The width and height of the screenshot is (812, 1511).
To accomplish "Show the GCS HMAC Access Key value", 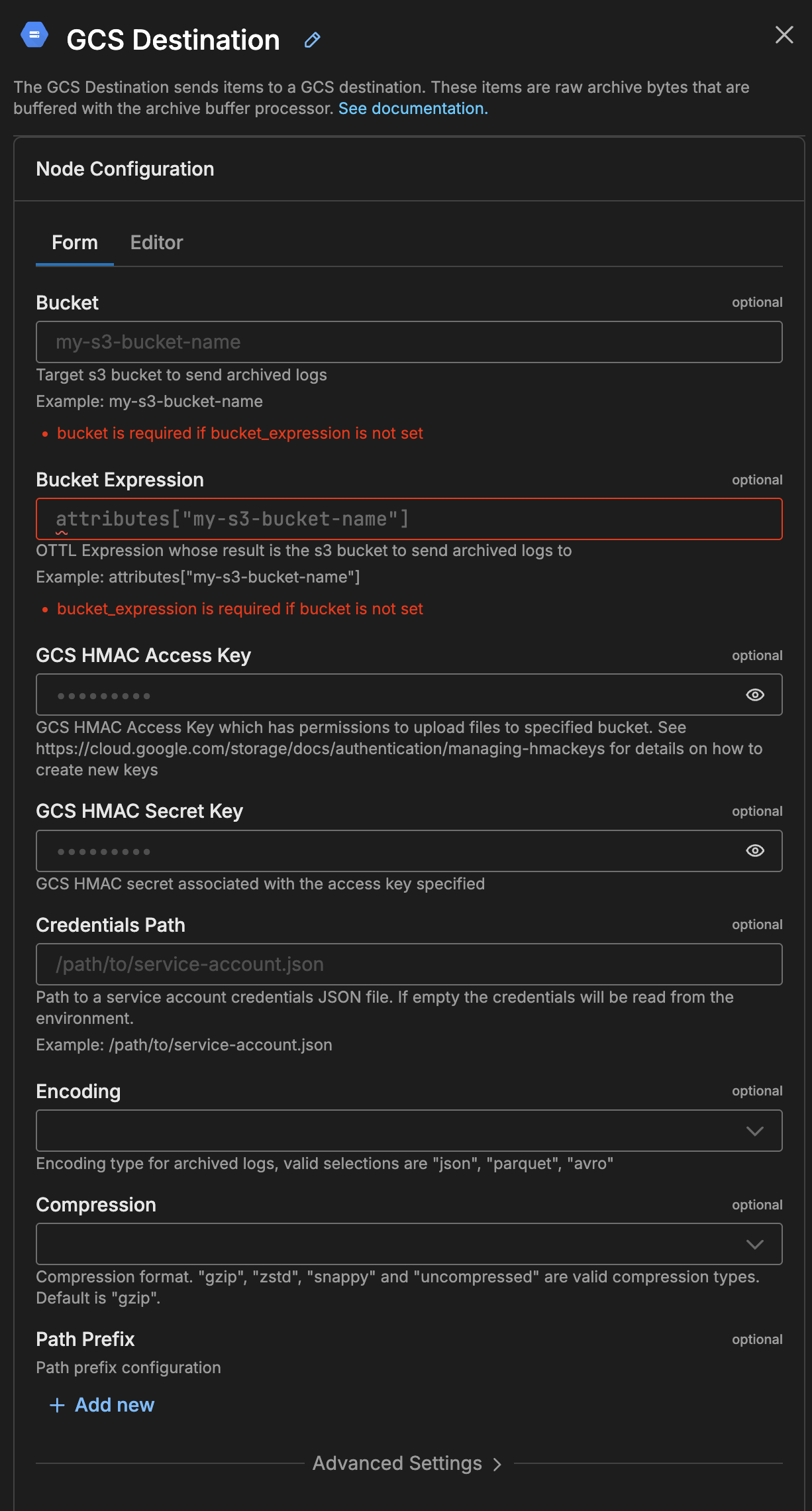I will click(755, 695).
